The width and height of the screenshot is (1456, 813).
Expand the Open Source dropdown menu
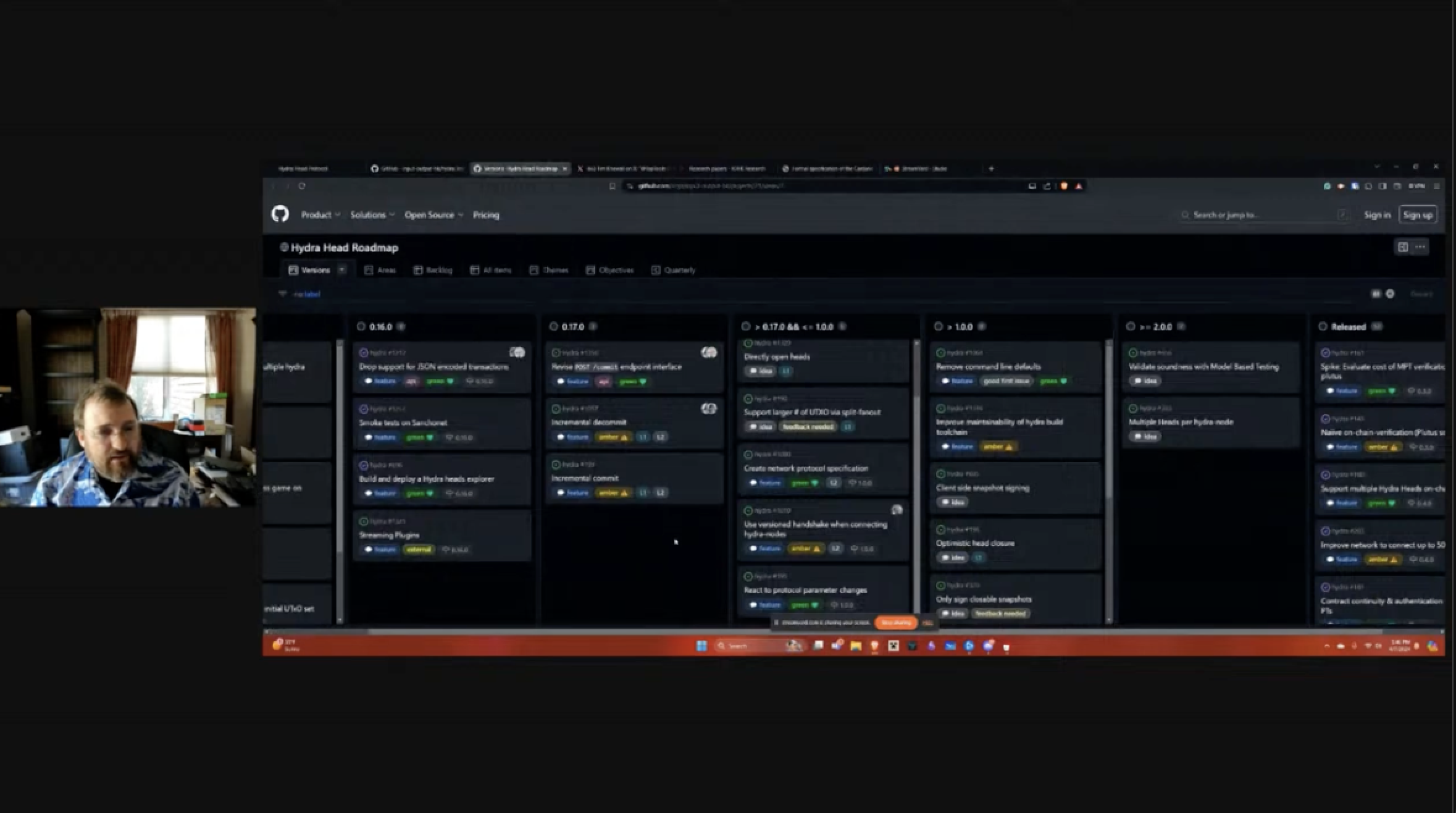coord(433,215)
